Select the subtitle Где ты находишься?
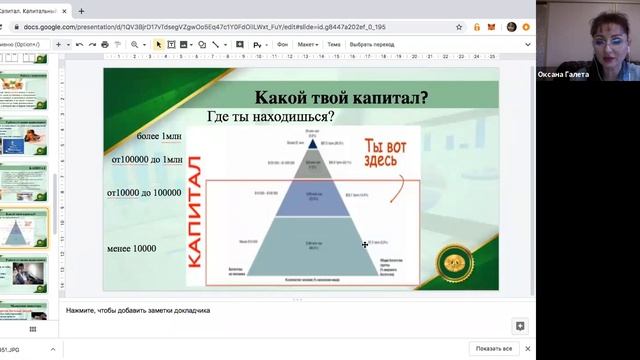 [x=271, y=117]
